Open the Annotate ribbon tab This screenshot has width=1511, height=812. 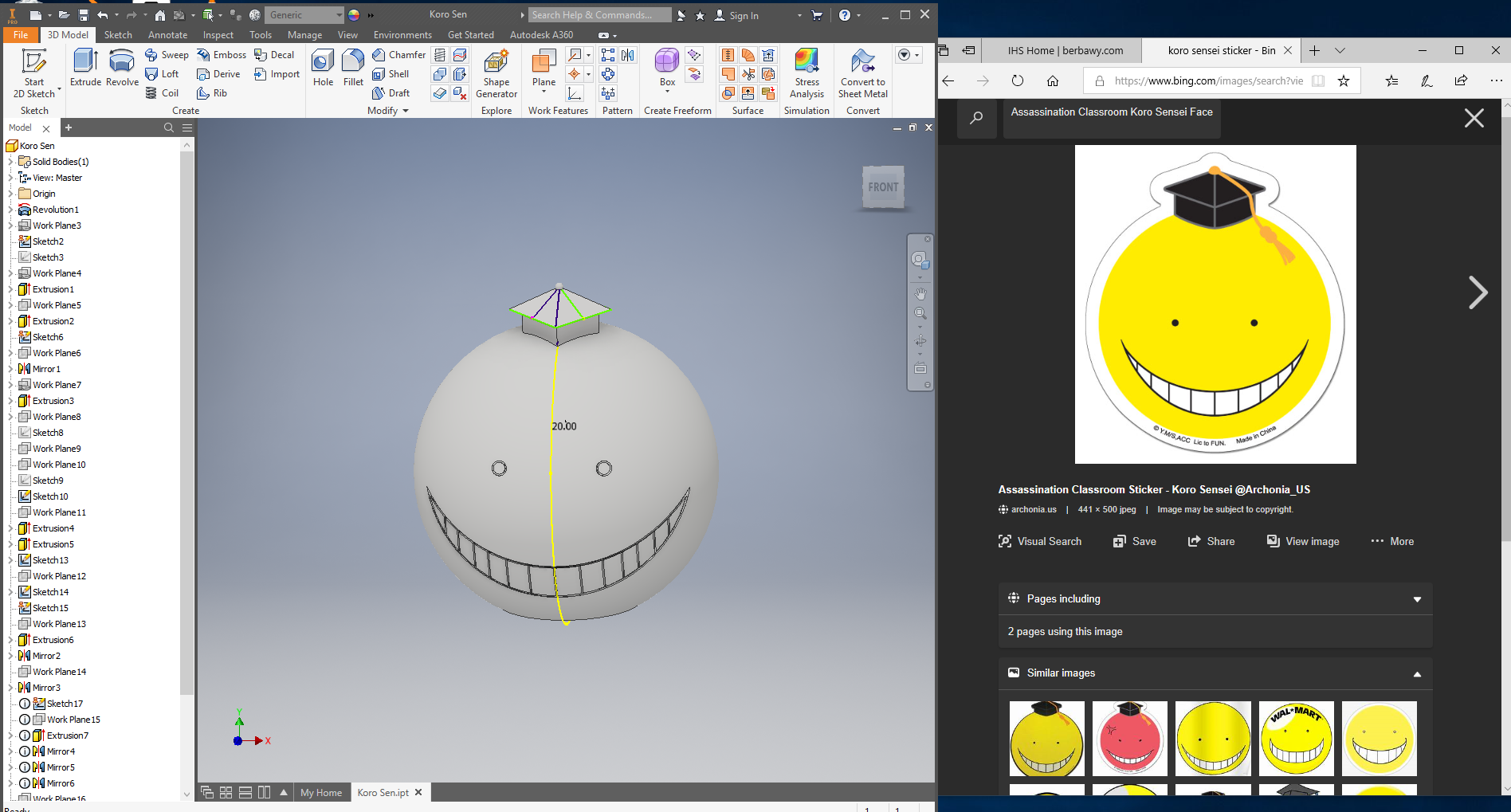[x=167, y=35]
